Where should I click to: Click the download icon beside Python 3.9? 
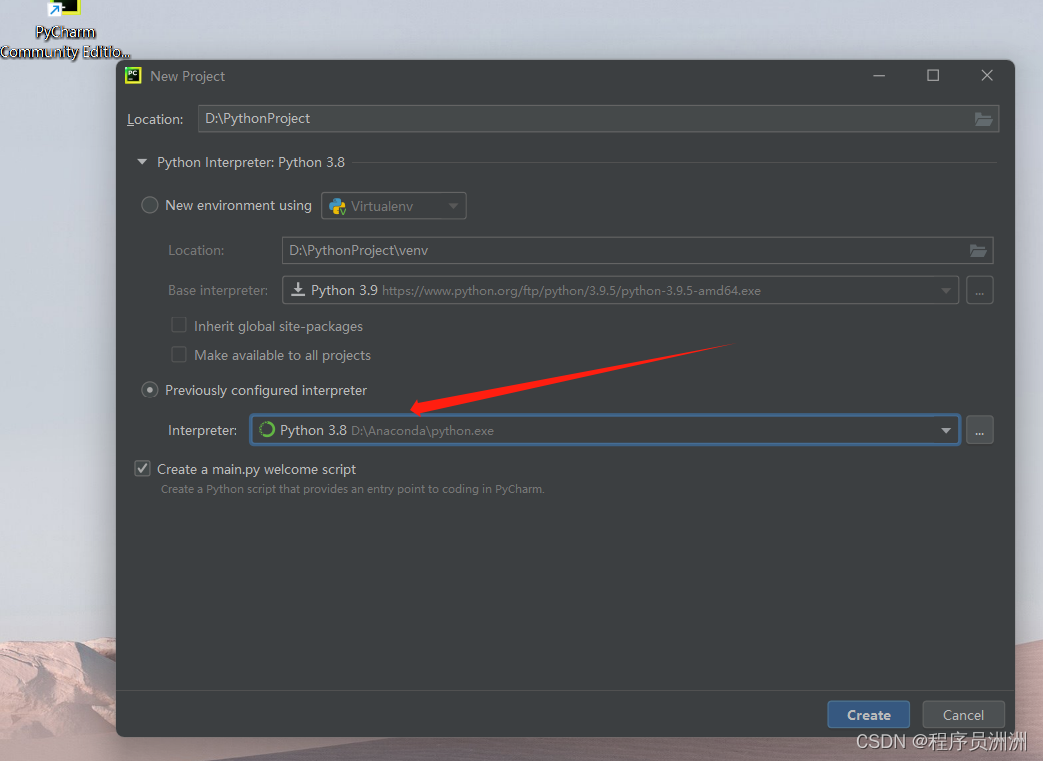298,289
